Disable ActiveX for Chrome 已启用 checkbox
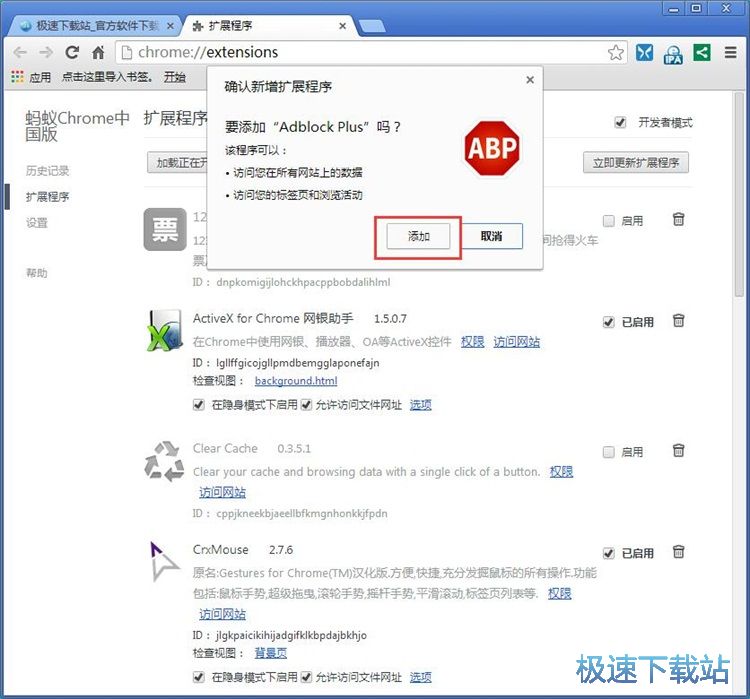 coord(608,322)
